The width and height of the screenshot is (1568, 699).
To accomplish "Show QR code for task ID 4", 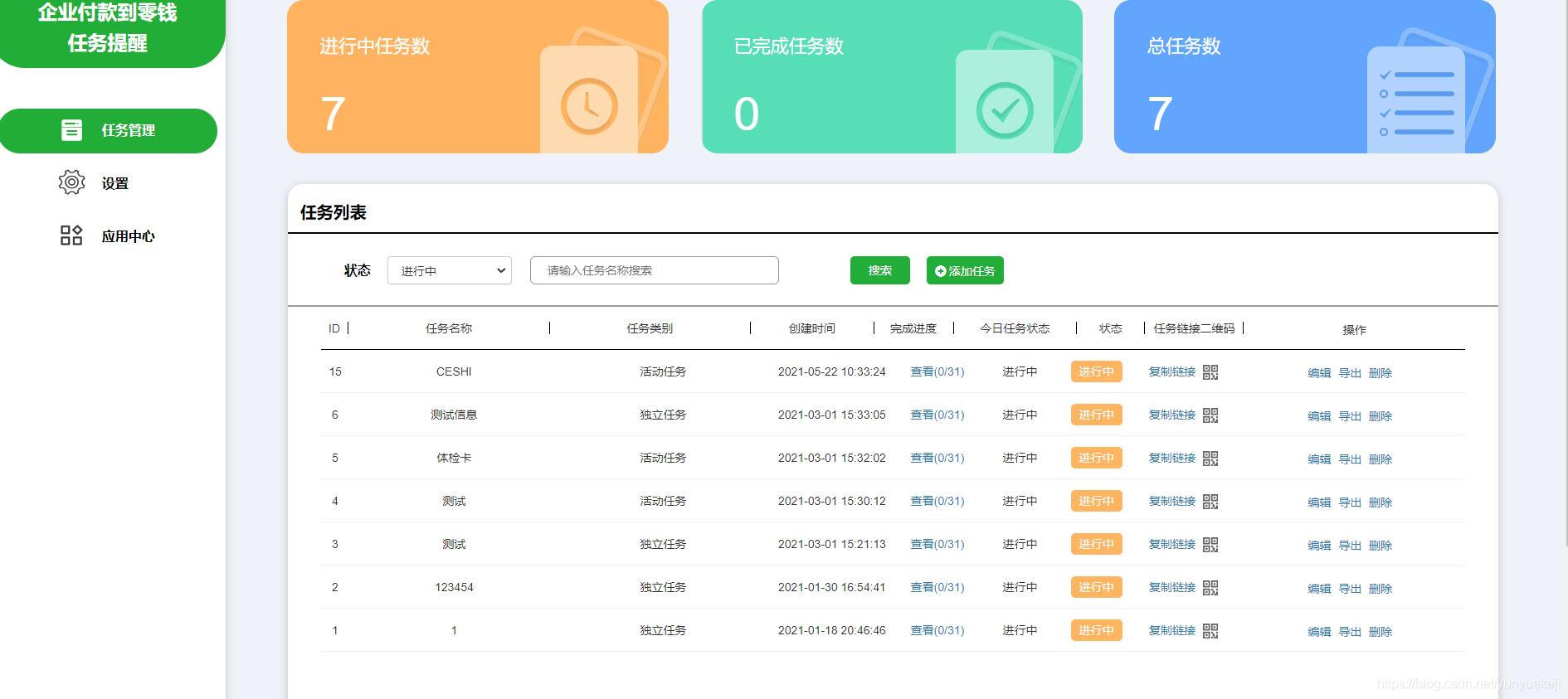I will coord(1210,502).
